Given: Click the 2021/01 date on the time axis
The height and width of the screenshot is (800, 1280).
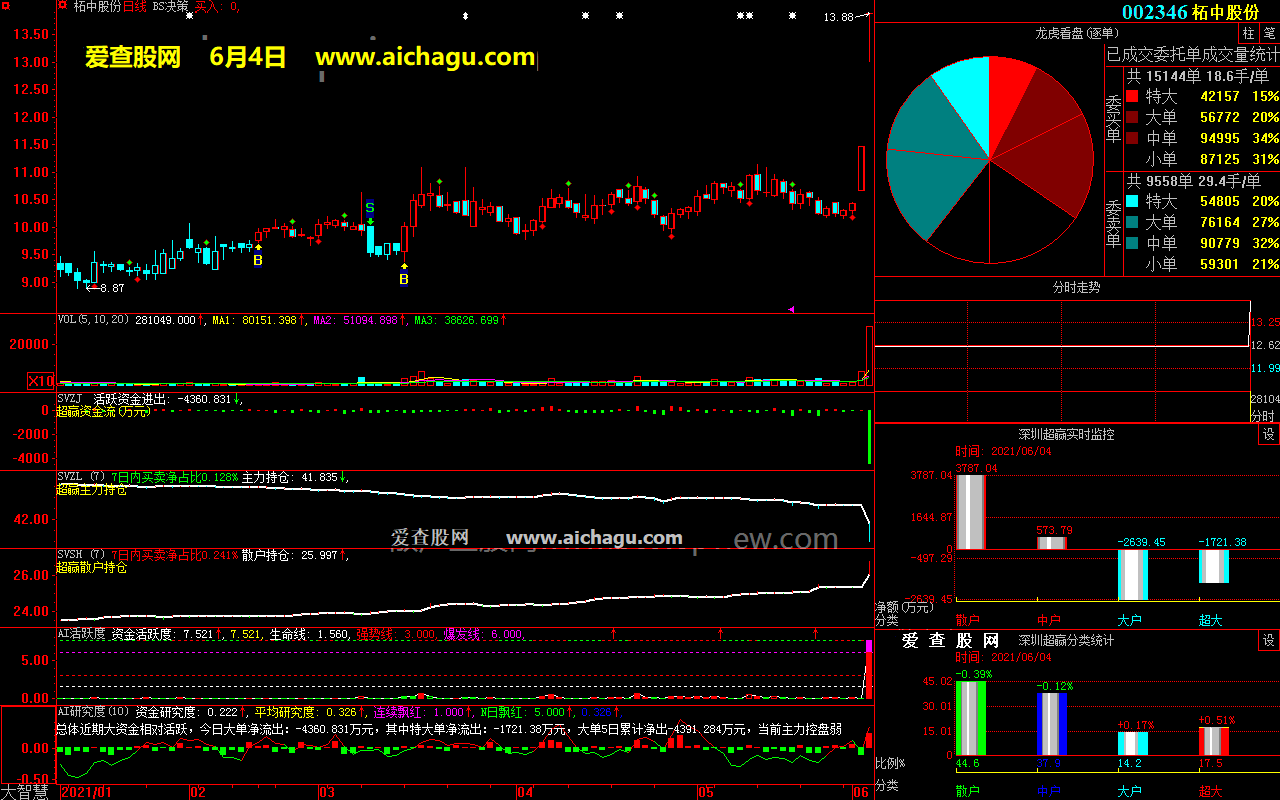Looking at the screenshot, I should click(x=86, y=792).
